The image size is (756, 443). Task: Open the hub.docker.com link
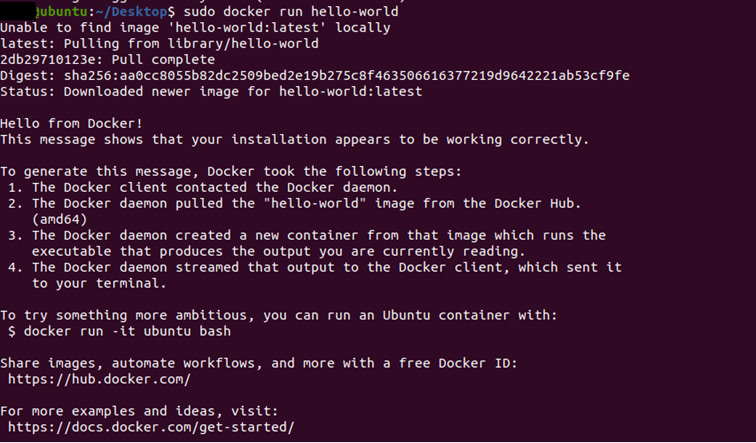tap(99, 380)
